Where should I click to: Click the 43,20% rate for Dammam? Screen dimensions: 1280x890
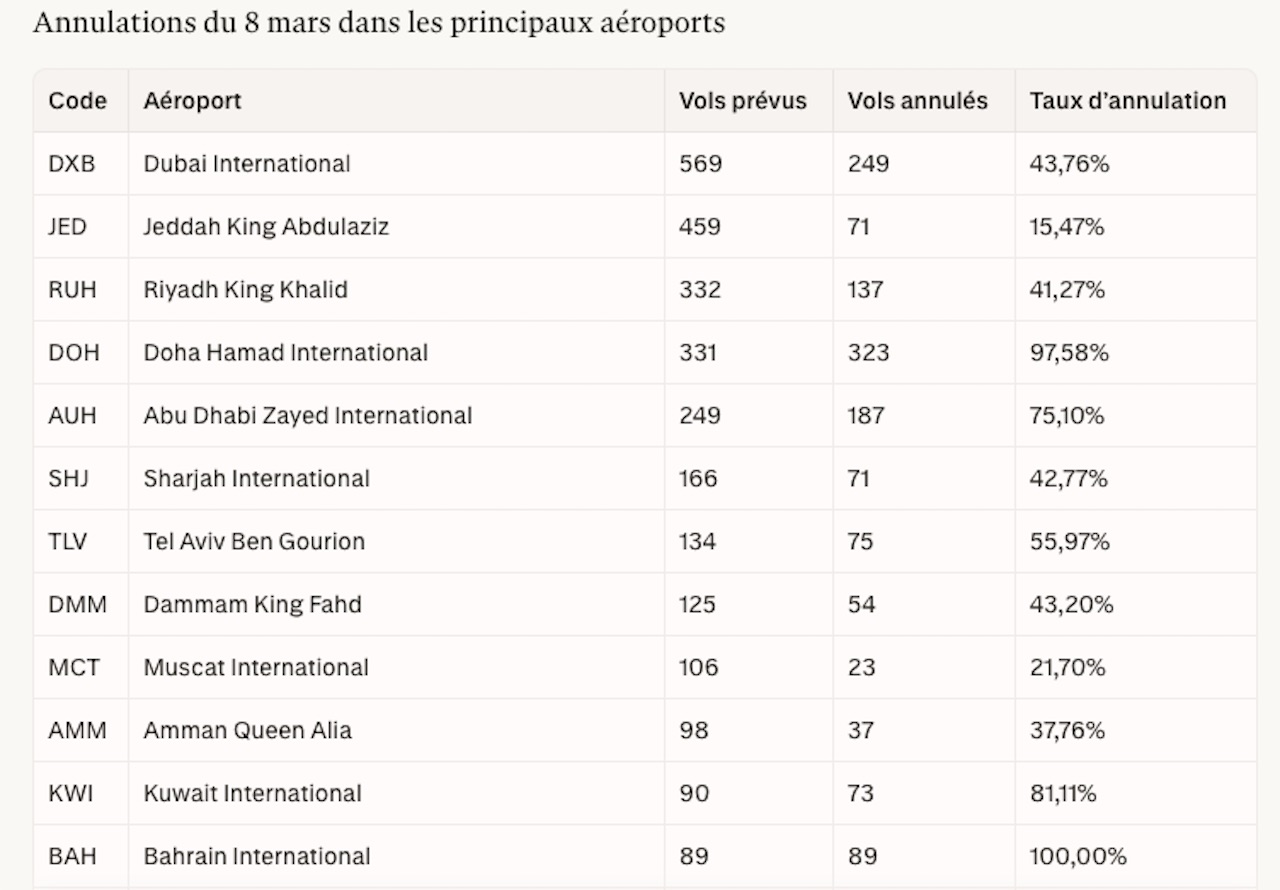coord(1071,605)
